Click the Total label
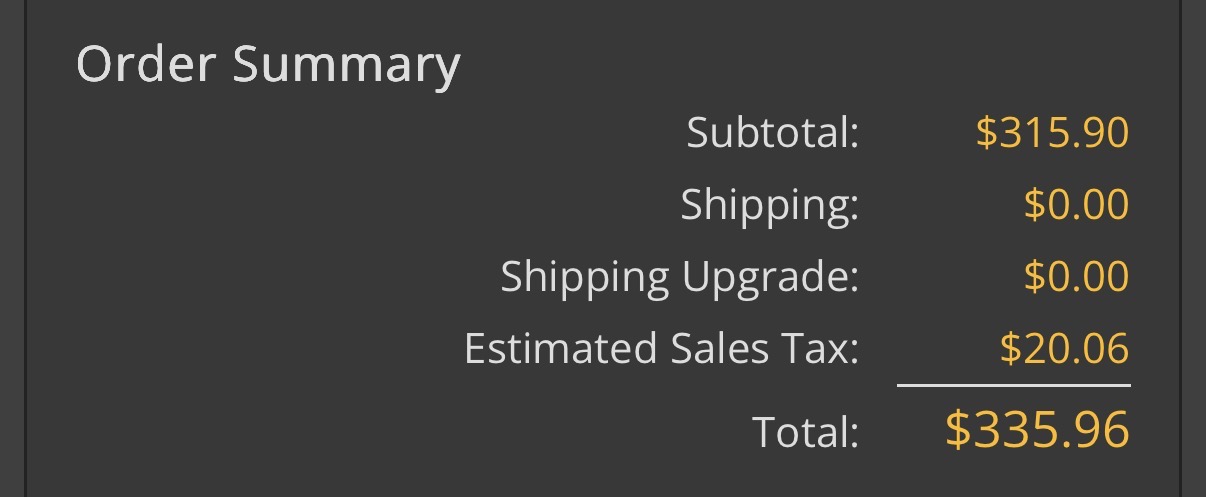1206x497 pixels. 805,431
